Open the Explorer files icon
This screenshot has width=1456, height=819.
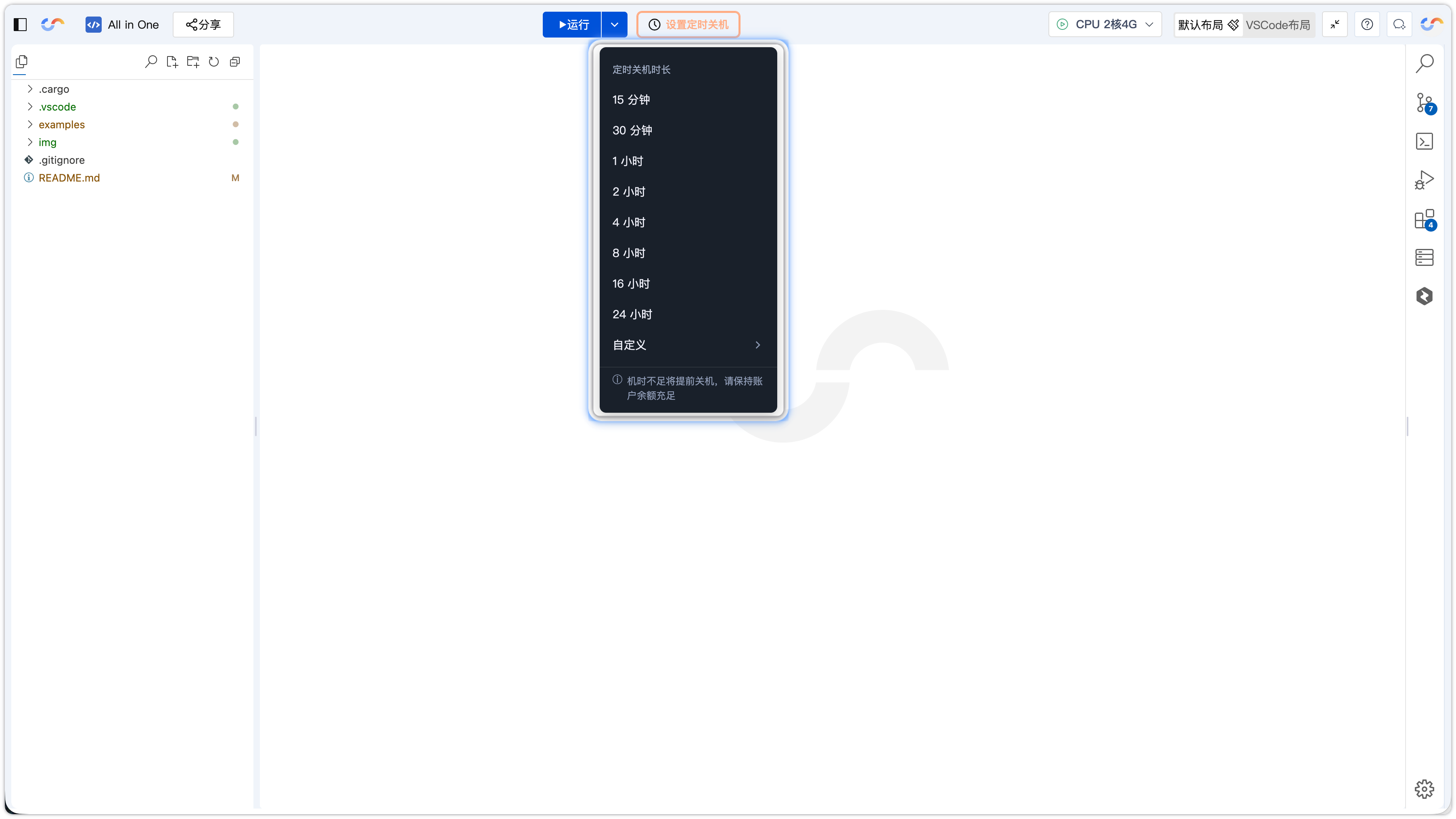click(21, 62)
